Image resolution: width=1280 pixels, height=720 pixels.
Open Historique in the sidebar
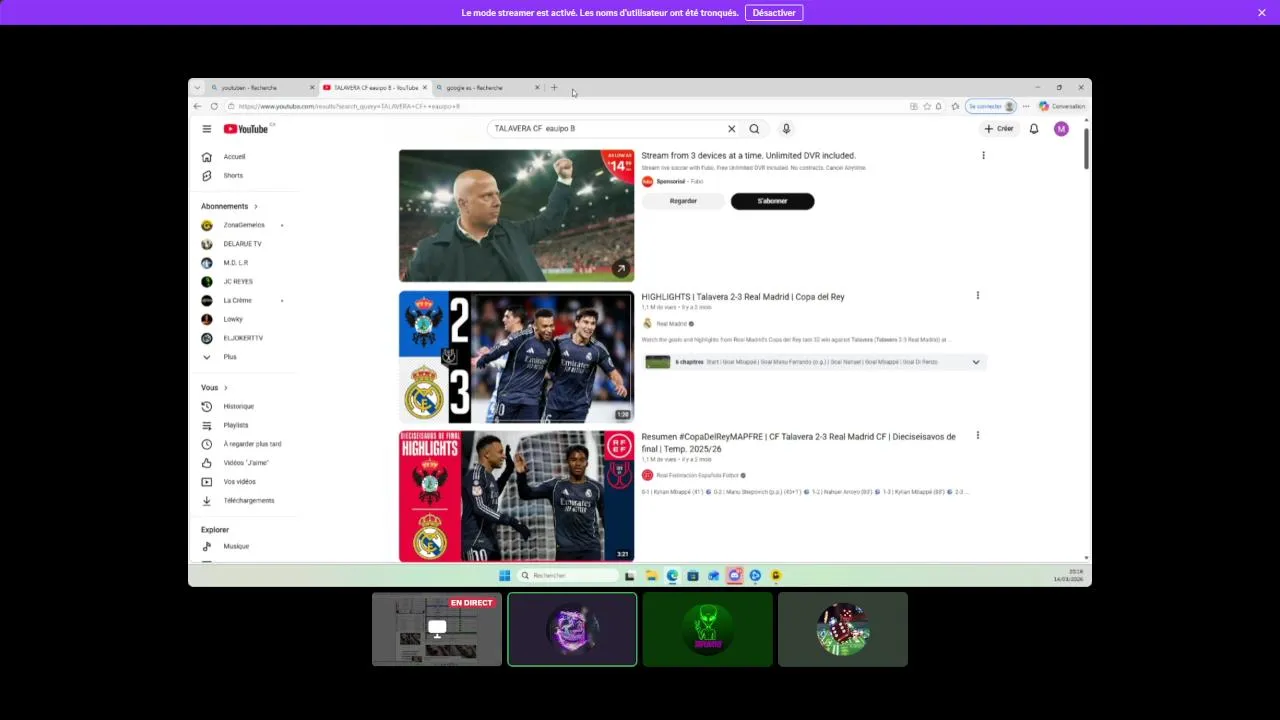(x=238, y=407)
